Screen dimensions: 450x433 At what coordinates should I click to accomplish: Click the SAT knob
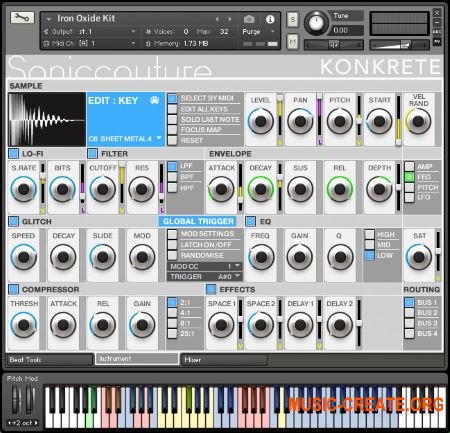coord(419,257)
